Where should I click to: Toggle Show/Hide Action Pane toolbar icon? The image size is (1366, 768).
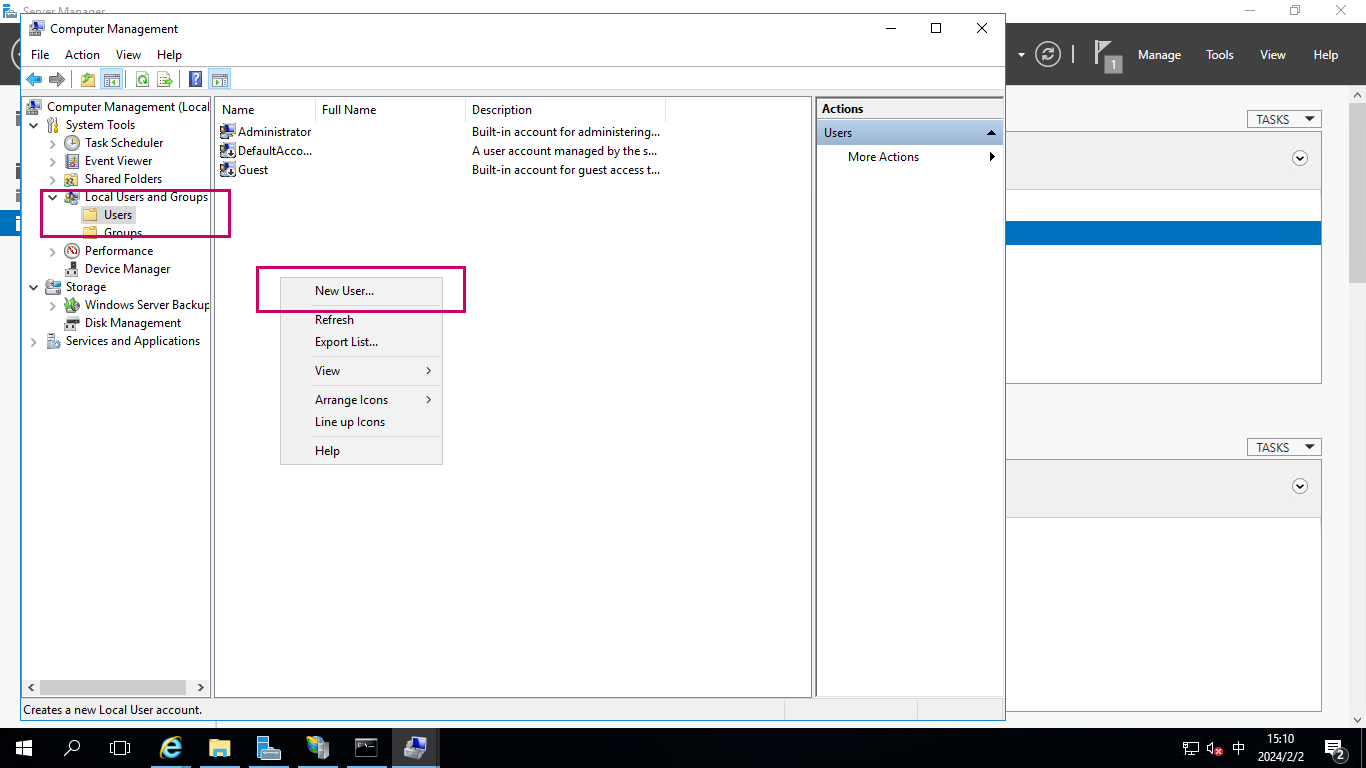(x=220, y=80)
